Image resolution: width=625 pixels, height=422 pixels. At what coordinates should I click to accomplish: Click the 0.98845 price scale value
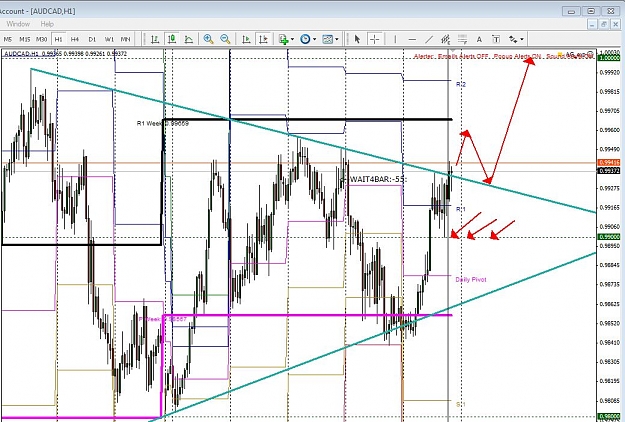coord(609,265)
